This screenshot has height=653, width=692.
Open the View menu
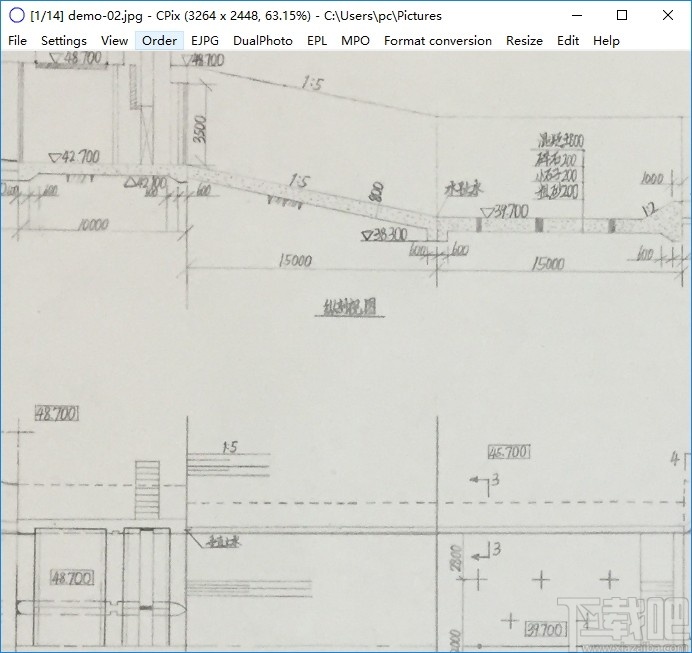coord(114,41)
